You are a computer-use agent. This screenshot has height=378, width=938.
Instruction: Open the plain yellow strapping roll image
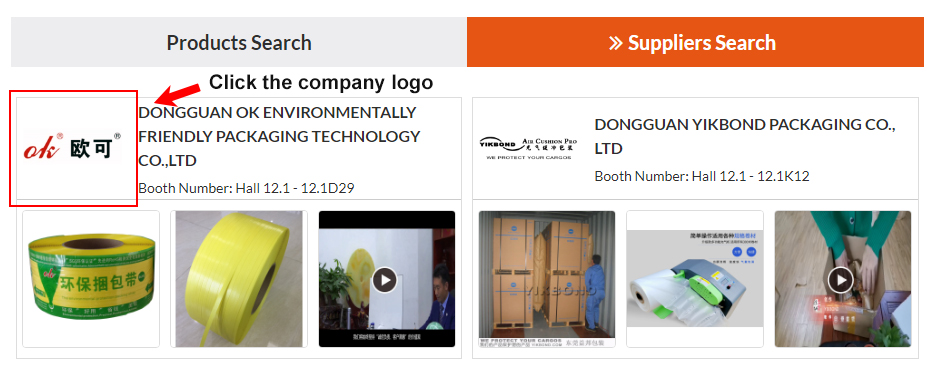tap(239, 279)
